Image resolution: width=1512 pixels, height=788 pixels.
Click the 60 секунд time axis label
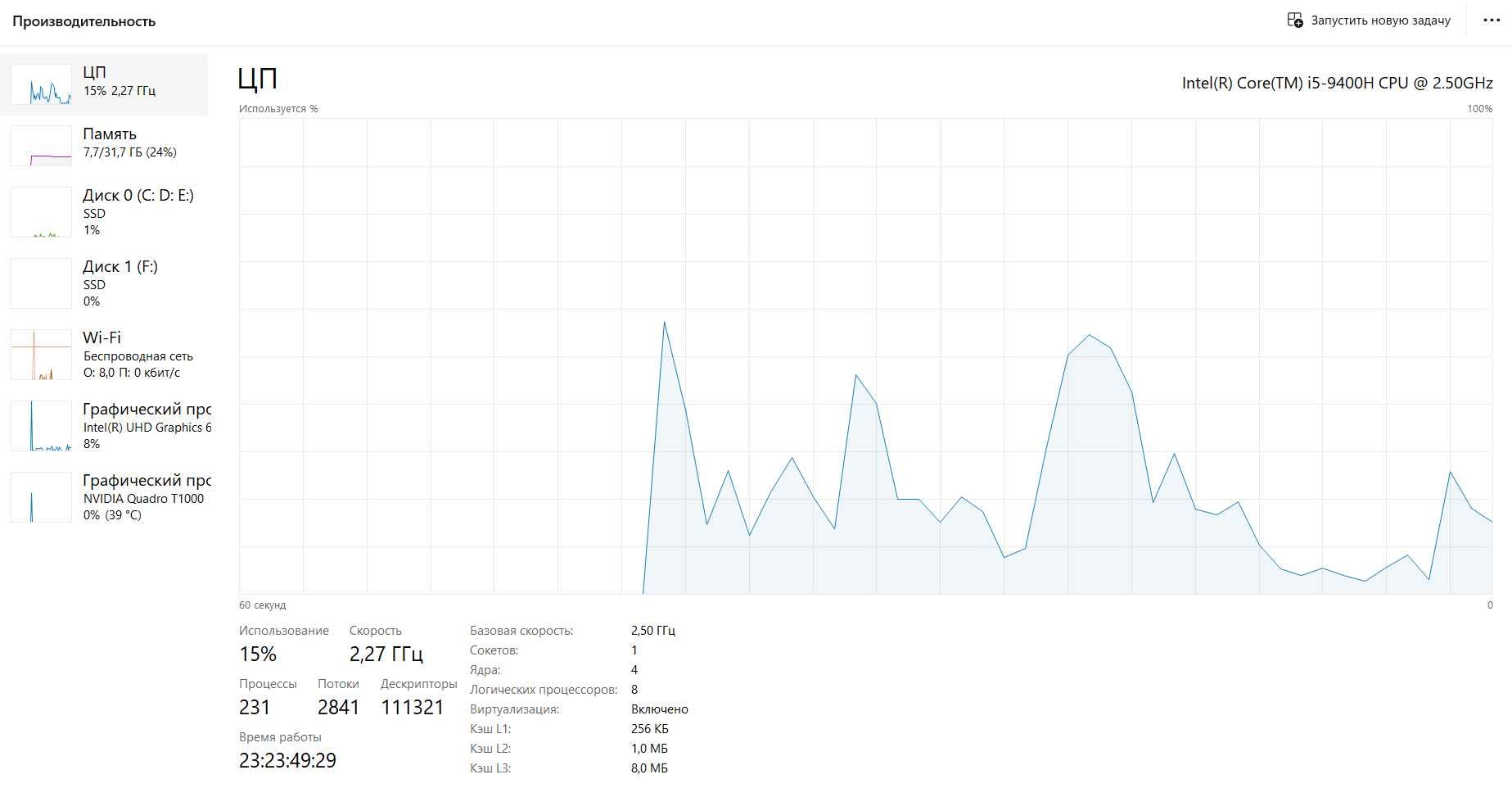coord(262,605)
